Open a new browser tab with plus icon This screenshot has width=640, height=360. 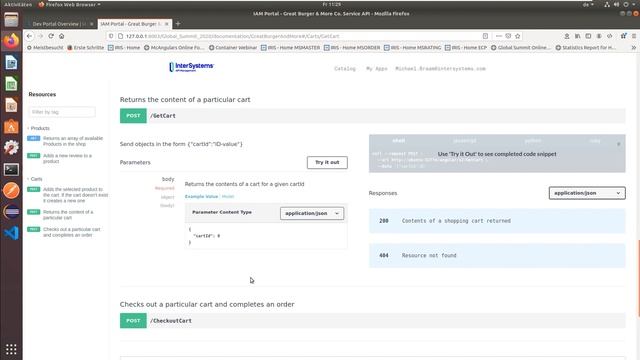pyautogui.click(x=178, y=24)
